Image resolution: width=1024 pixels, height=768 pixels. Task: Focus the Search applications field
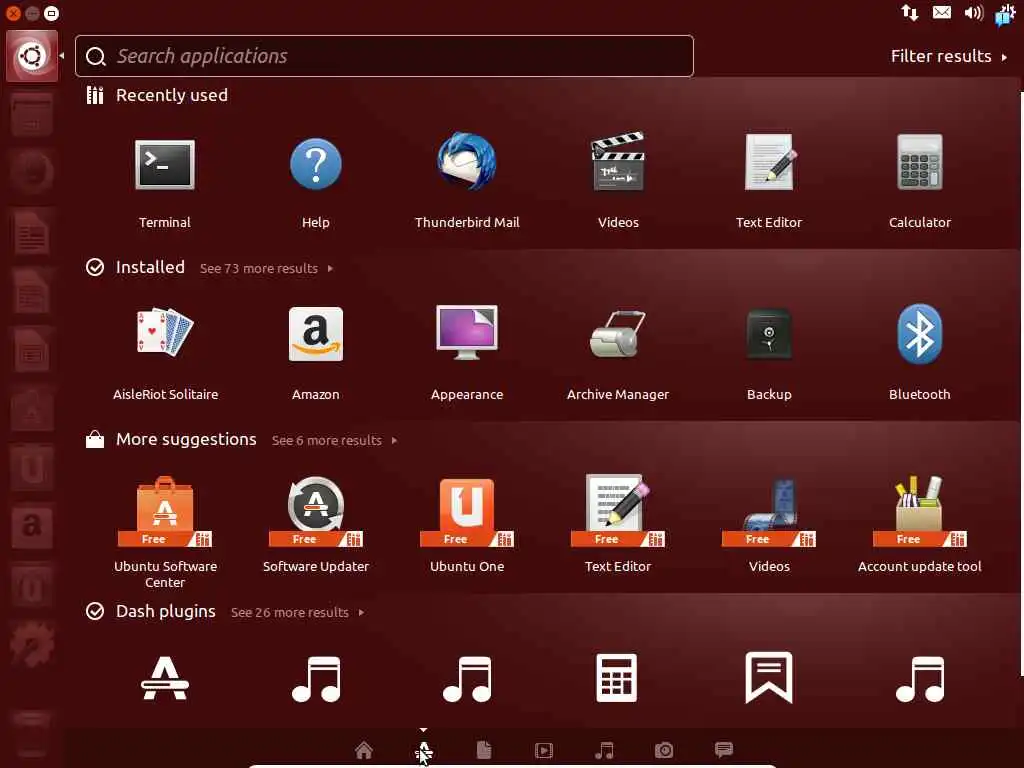click(x=384, y=56)
